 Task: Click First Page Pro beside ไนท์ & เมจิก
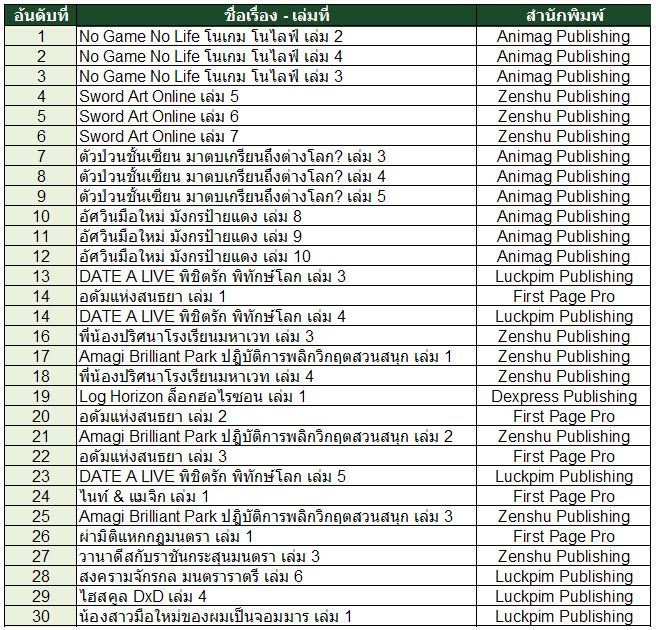564,497
